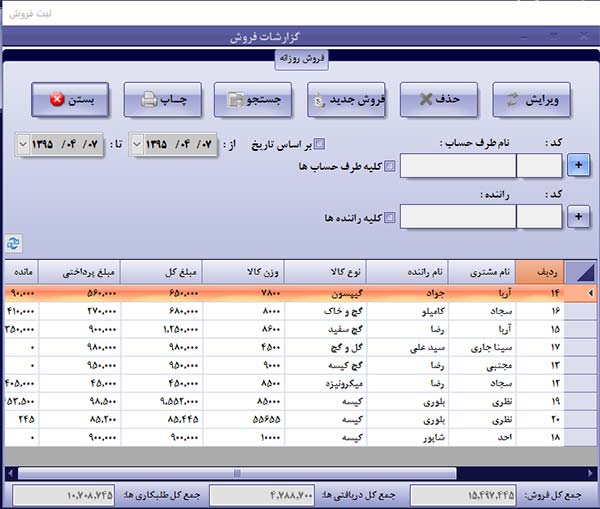
Task: Check کلیه طرف حساب ها (all accounts)
Action: tap(390, 166)
